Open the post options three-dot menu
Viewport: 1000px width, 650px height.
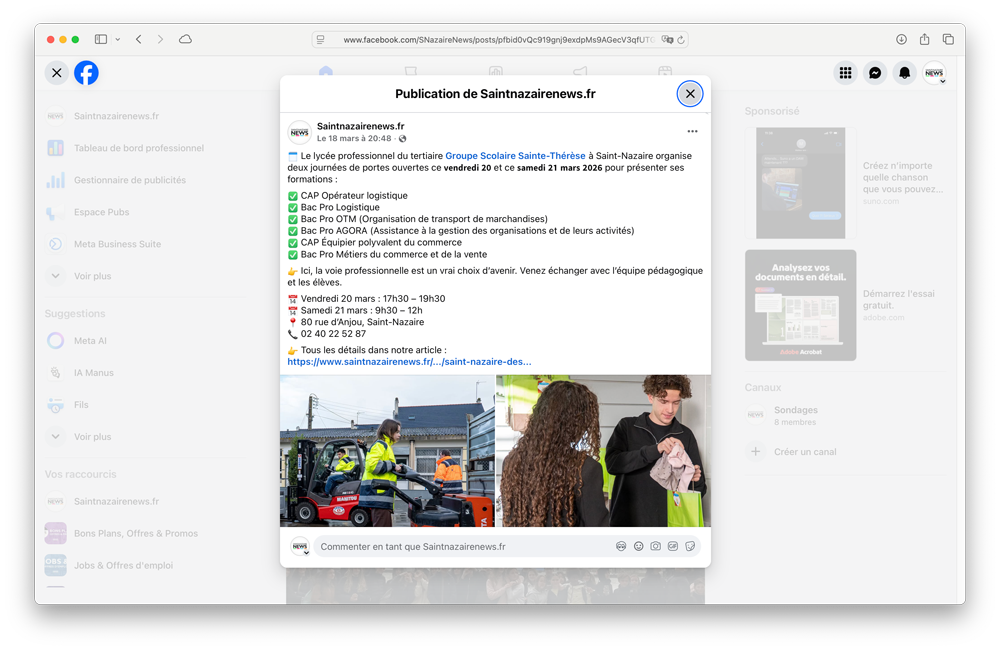692,132
